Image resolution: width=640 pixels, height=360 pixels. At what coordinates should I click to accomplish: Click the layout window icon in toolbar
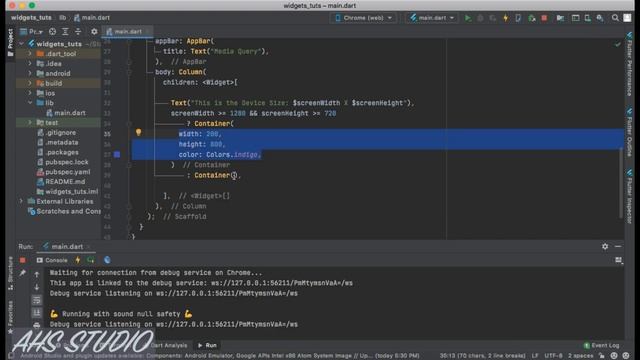click(x=575, y=18)
